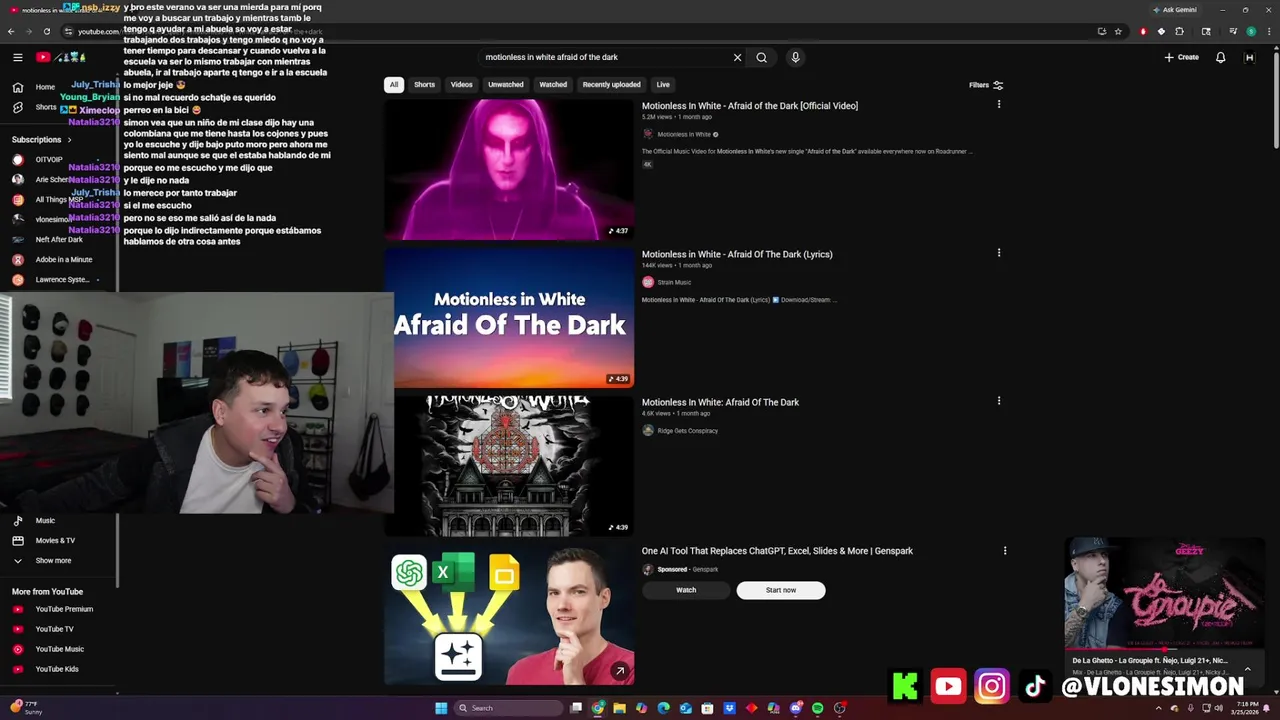Open the Afraid of the Dark [Official Video] title
This screenshot has width=1280, height=720.
click(749, 106)
